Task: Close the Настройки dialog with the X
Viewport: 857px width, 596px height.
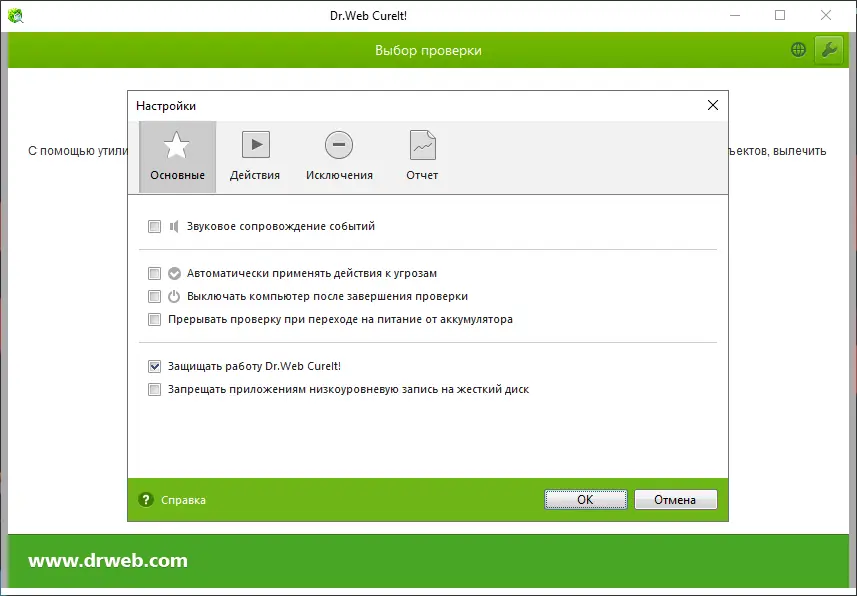Action: (x=713, y=105)
